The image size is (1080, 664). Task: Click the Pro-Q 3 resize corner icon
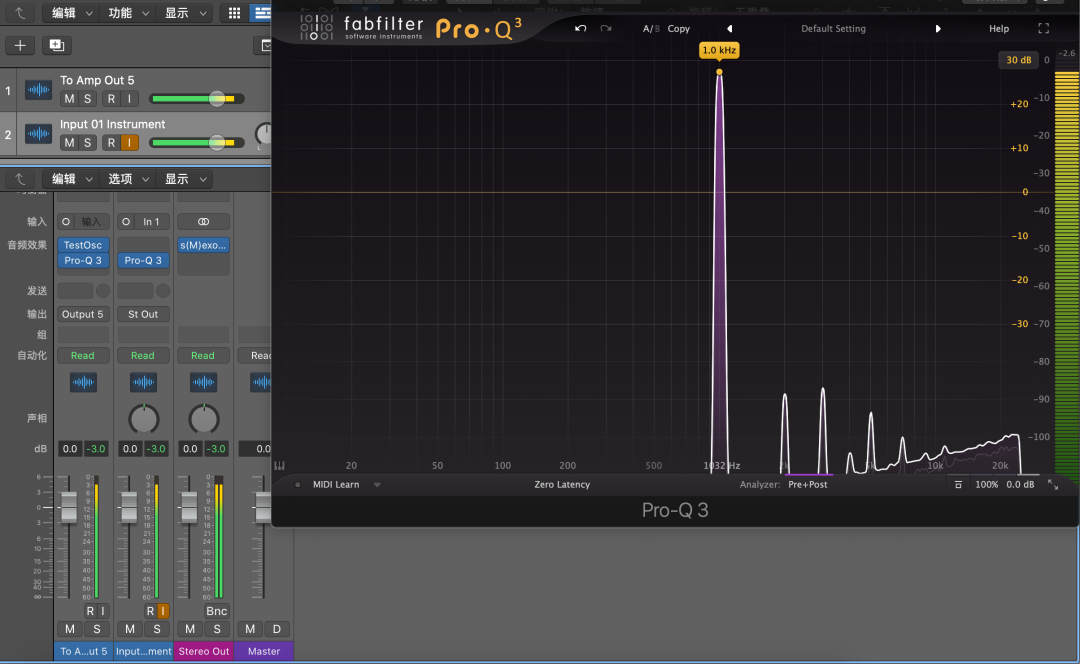pos(1052,485)
